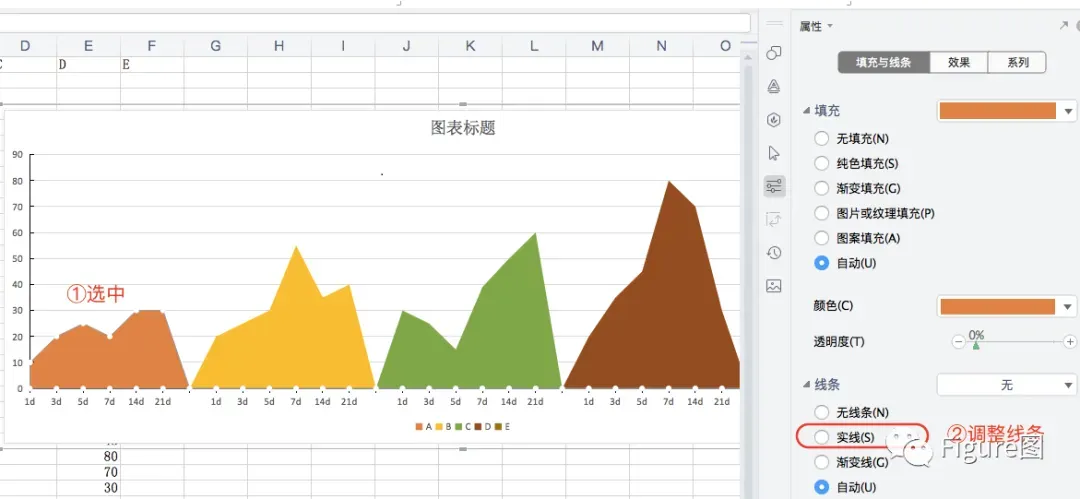Open the 填充 preset color dropdown

pos(1068,111)
